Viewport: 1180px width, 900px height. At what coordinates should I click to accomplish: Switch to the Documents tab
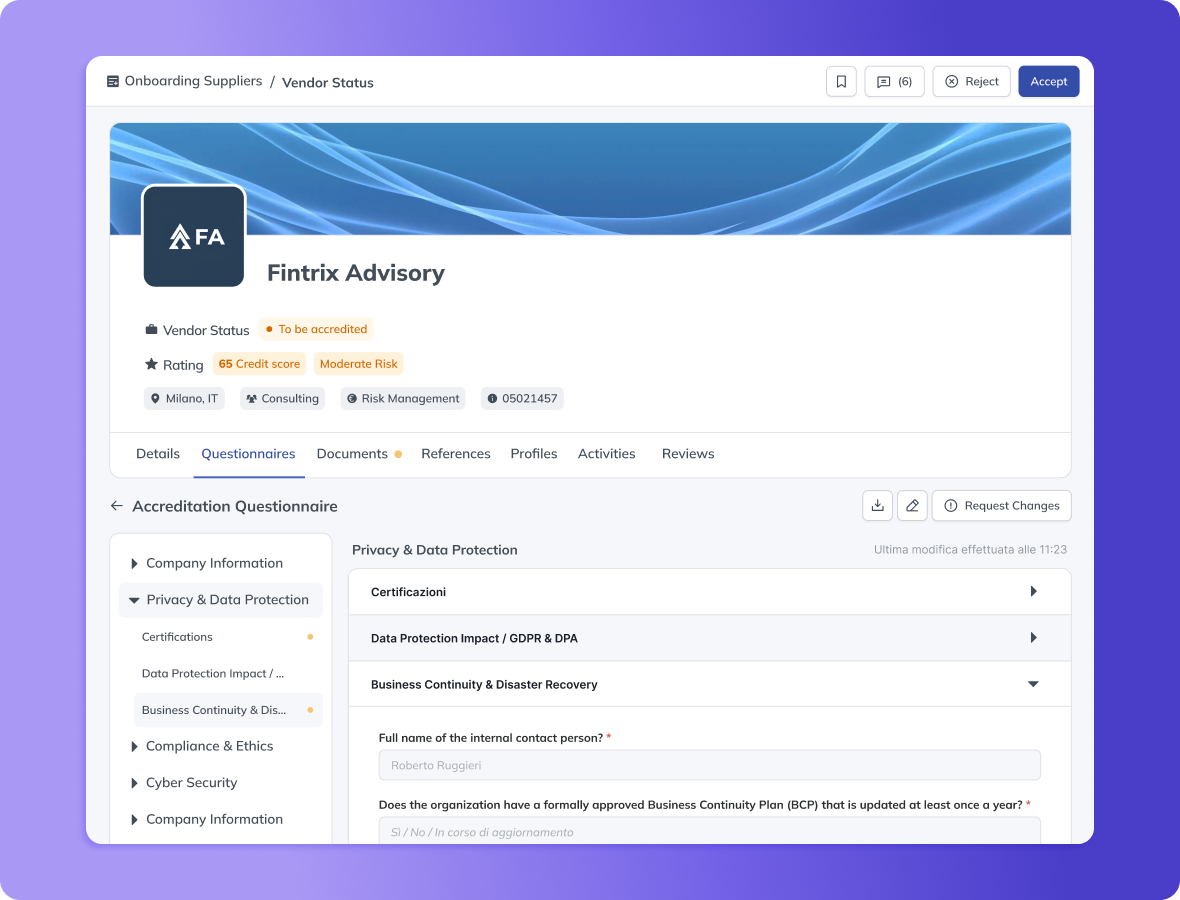pos(352,454)
